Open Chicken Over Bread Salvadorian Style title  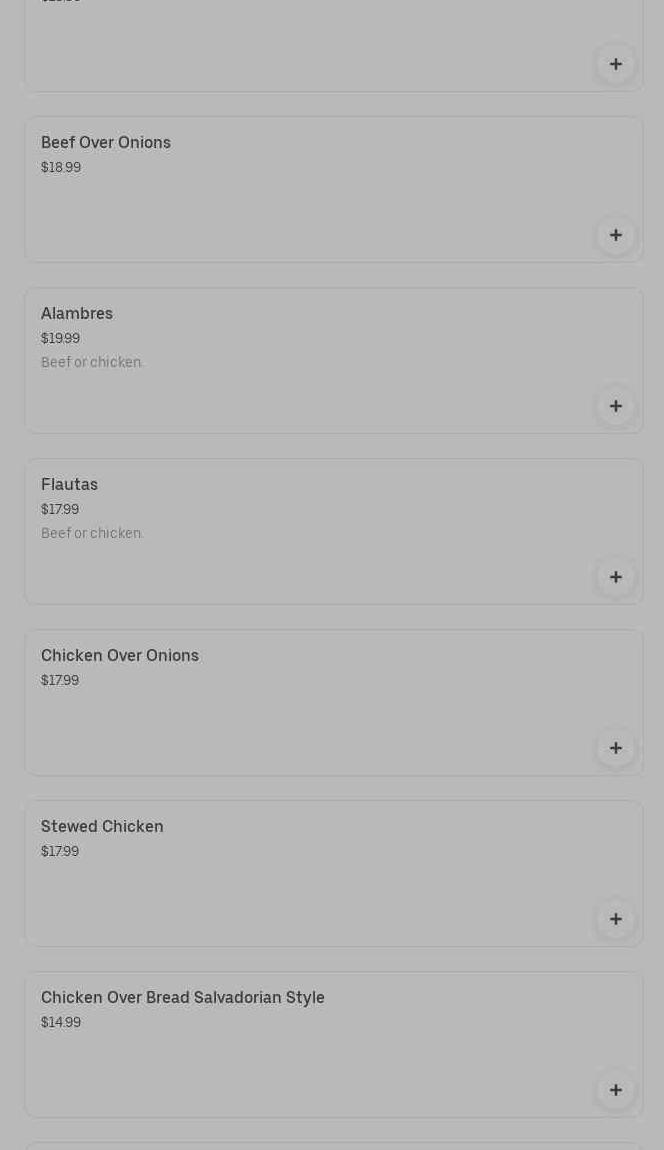click(183, 997)
